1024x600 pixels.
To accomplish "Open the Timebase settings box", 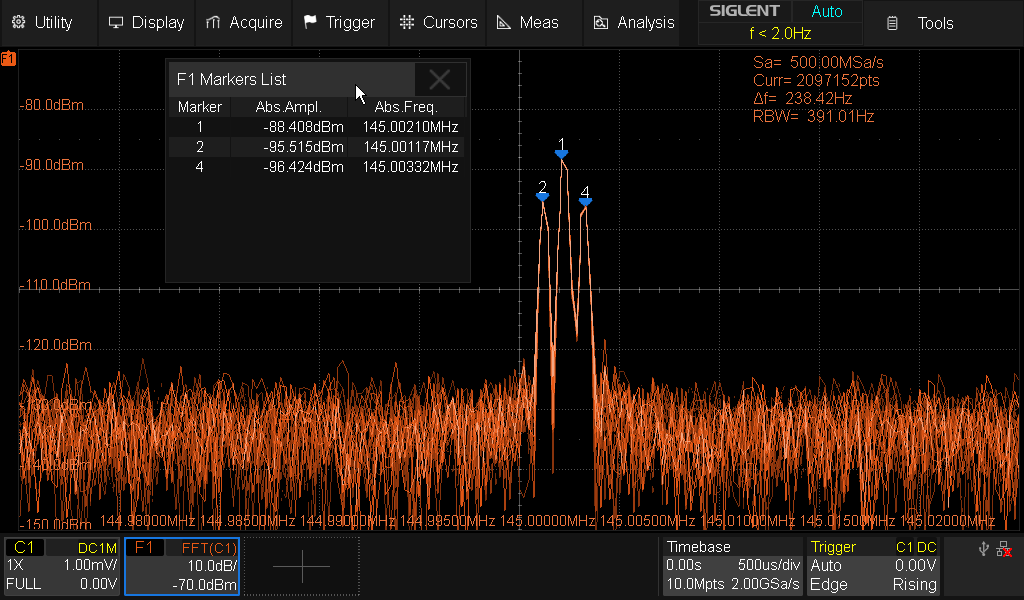I will point(733,566).
